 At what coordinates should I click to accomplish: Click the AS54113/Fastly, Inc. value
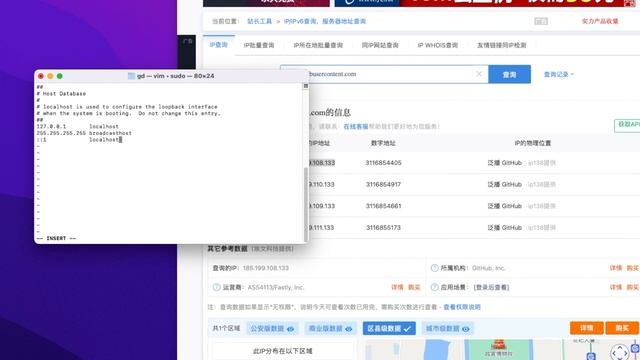pyautogui.click(x=276, y=287)
